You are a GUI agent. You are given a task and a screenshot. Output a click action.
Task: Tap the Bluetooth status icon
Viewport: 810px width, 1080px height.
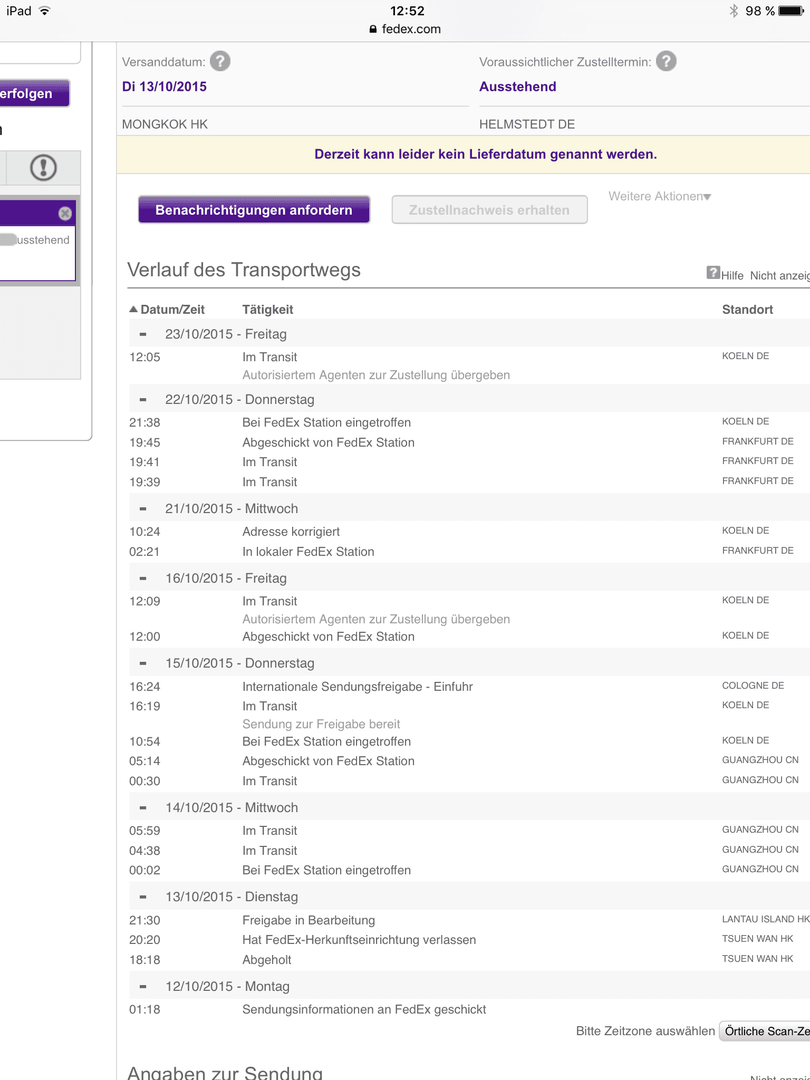734,11
